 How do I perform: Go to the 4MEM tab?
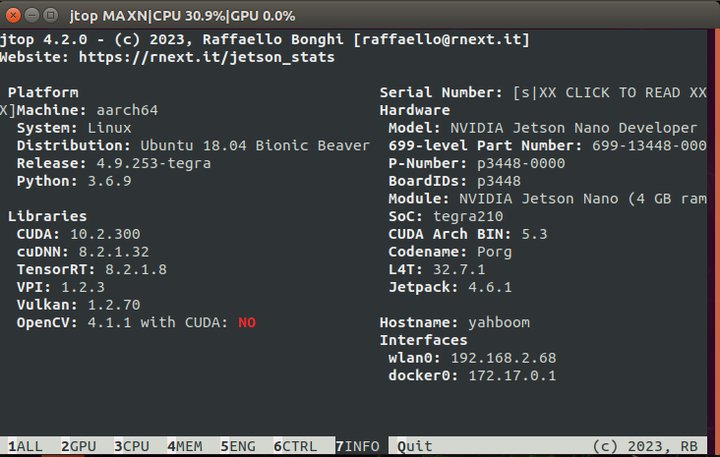click(185, 446)
